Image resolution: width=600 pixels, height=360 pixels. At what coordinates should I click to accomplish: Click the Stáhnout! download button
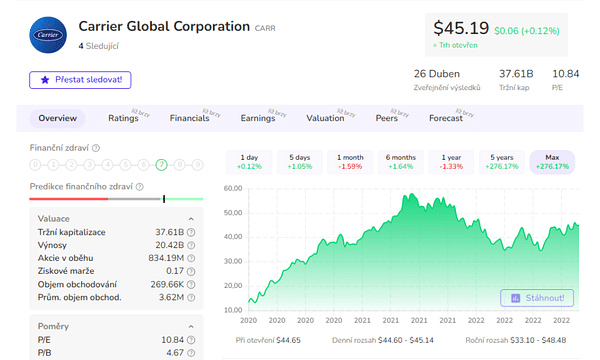[x=537, y=298]
